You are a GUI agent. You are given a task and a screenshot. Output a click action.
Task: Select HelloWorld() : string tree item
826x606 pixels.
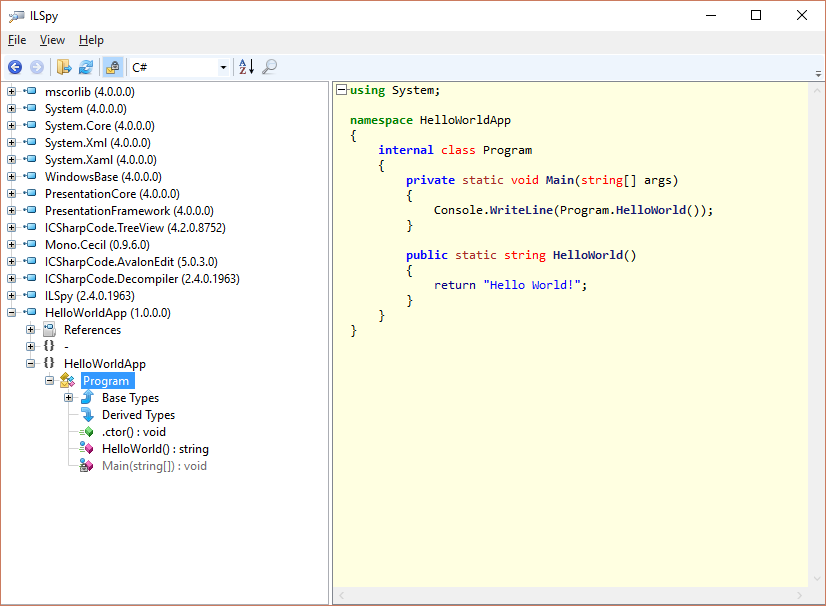[x=155, y=449]
